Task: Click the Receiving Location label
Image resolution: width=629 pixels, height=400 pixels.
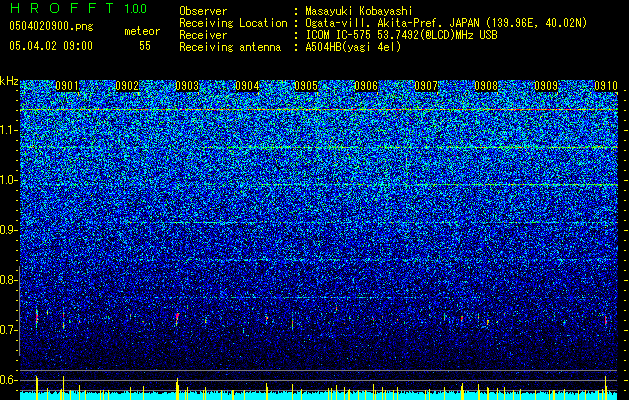Action: [x=233, y=23]
